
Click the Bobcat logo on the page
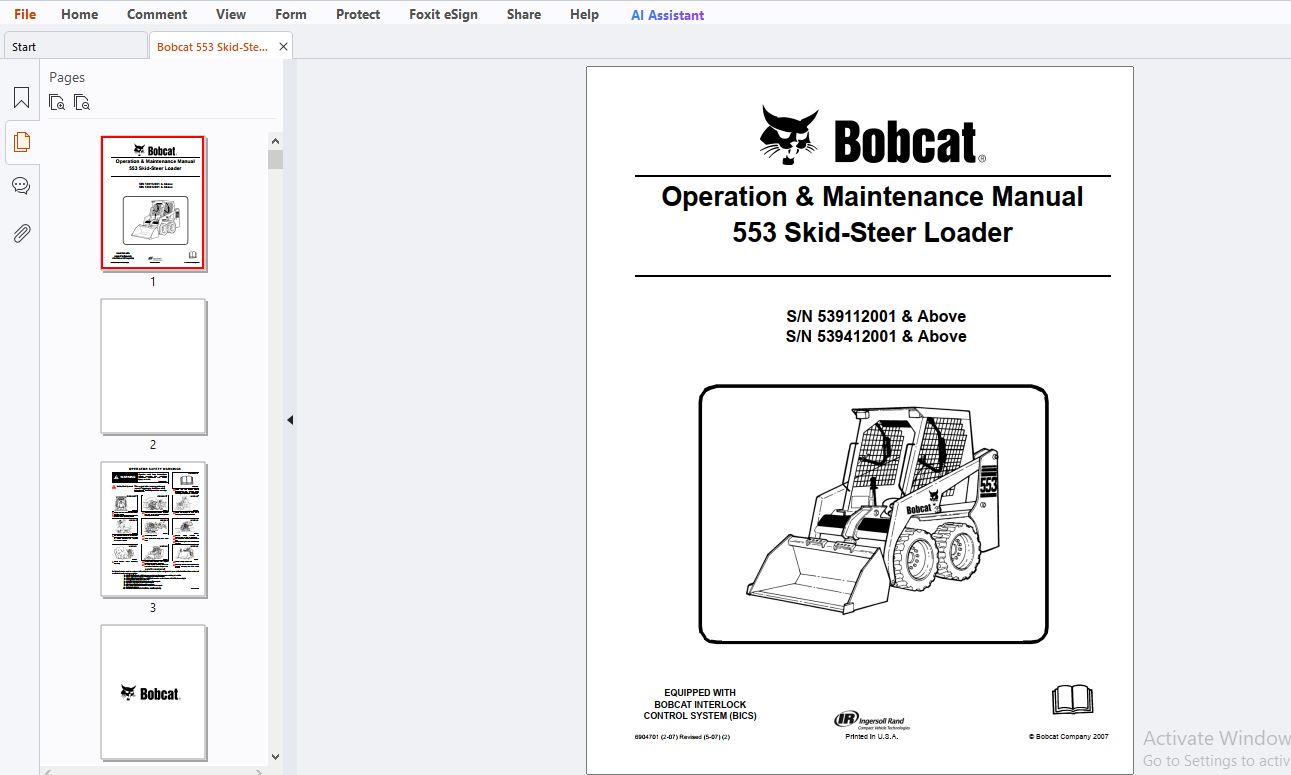[872, 135]
